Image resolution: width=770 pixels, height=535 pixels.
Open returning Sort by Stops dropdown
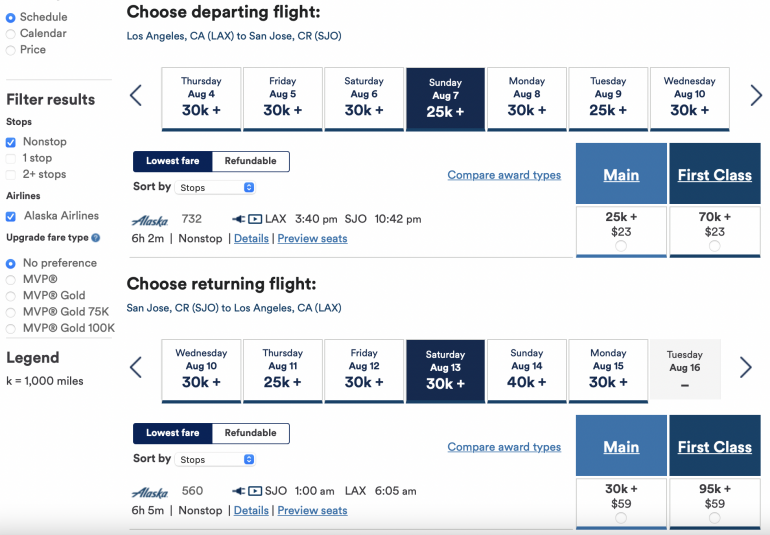[x=216, y=459]
